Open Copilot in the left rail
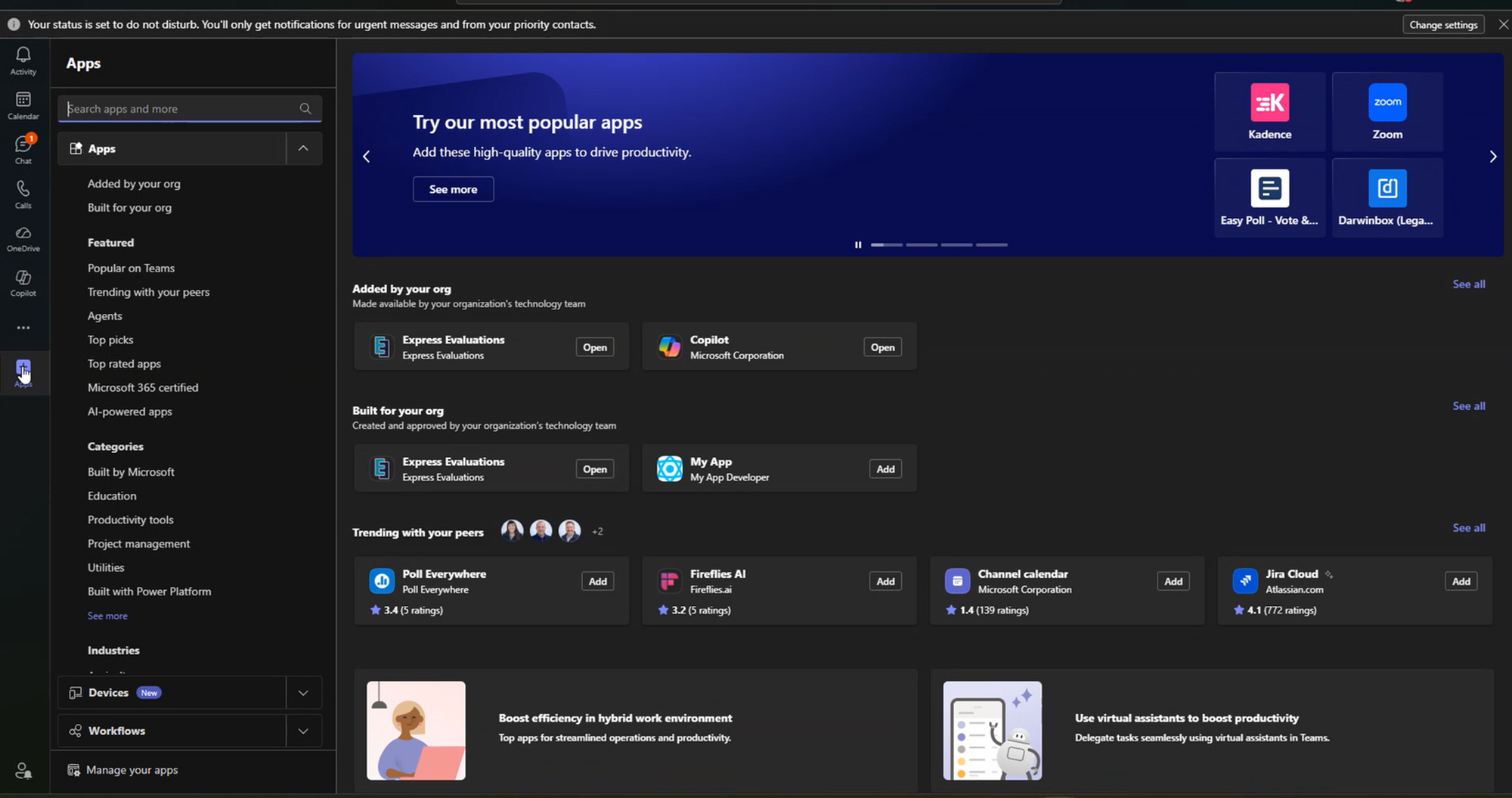 point(23,283)
